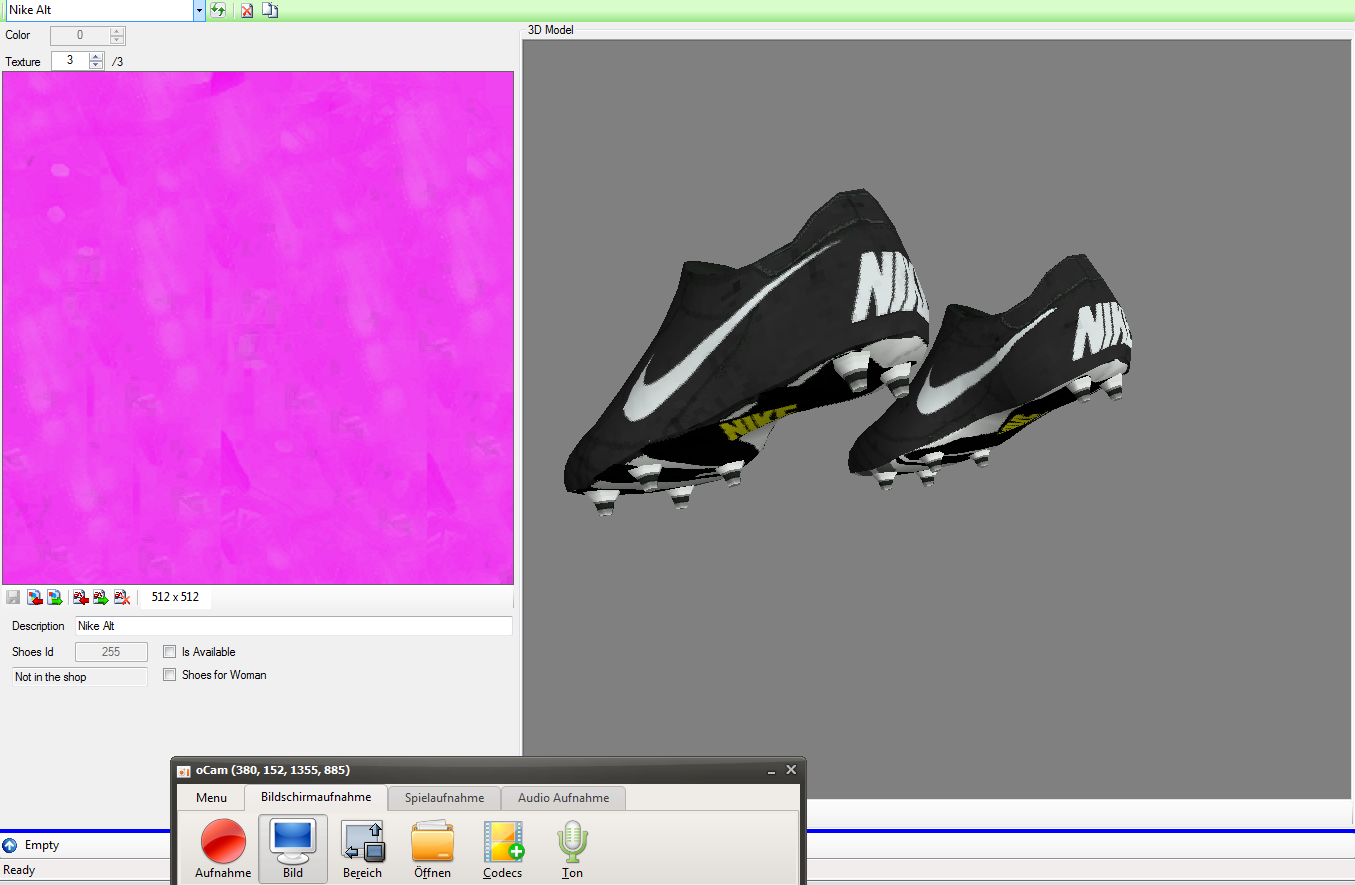Click the Ton microphone icon in oCam

point(572,849)
